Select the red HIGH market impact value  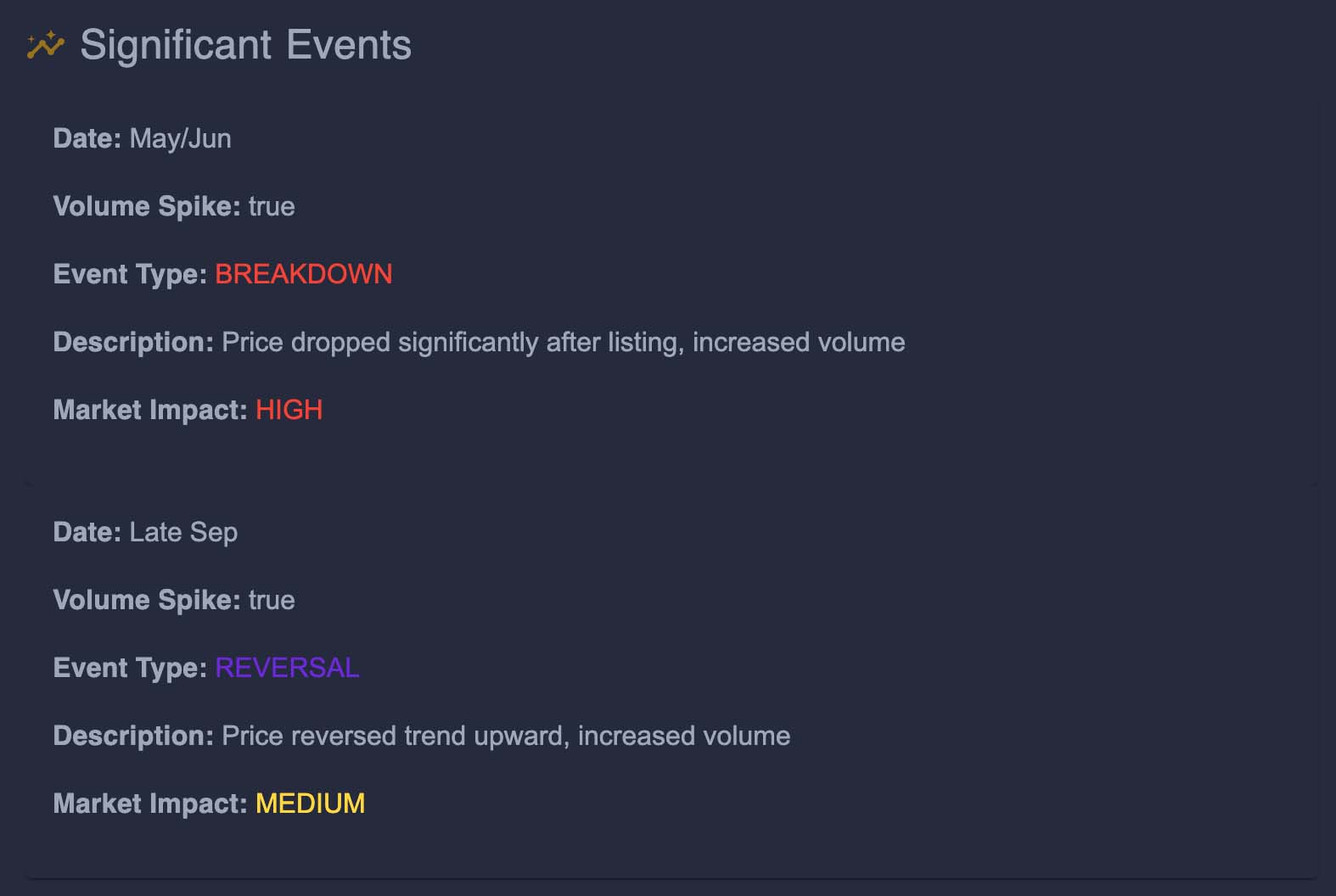(289, 410)
